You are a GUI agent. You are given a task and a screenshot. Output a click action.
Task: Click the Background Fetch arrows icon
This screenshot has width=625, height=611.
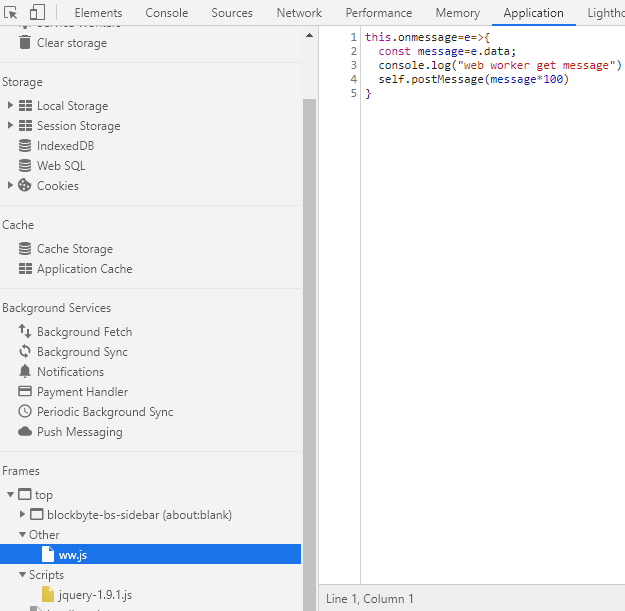(x=25, y=332)
